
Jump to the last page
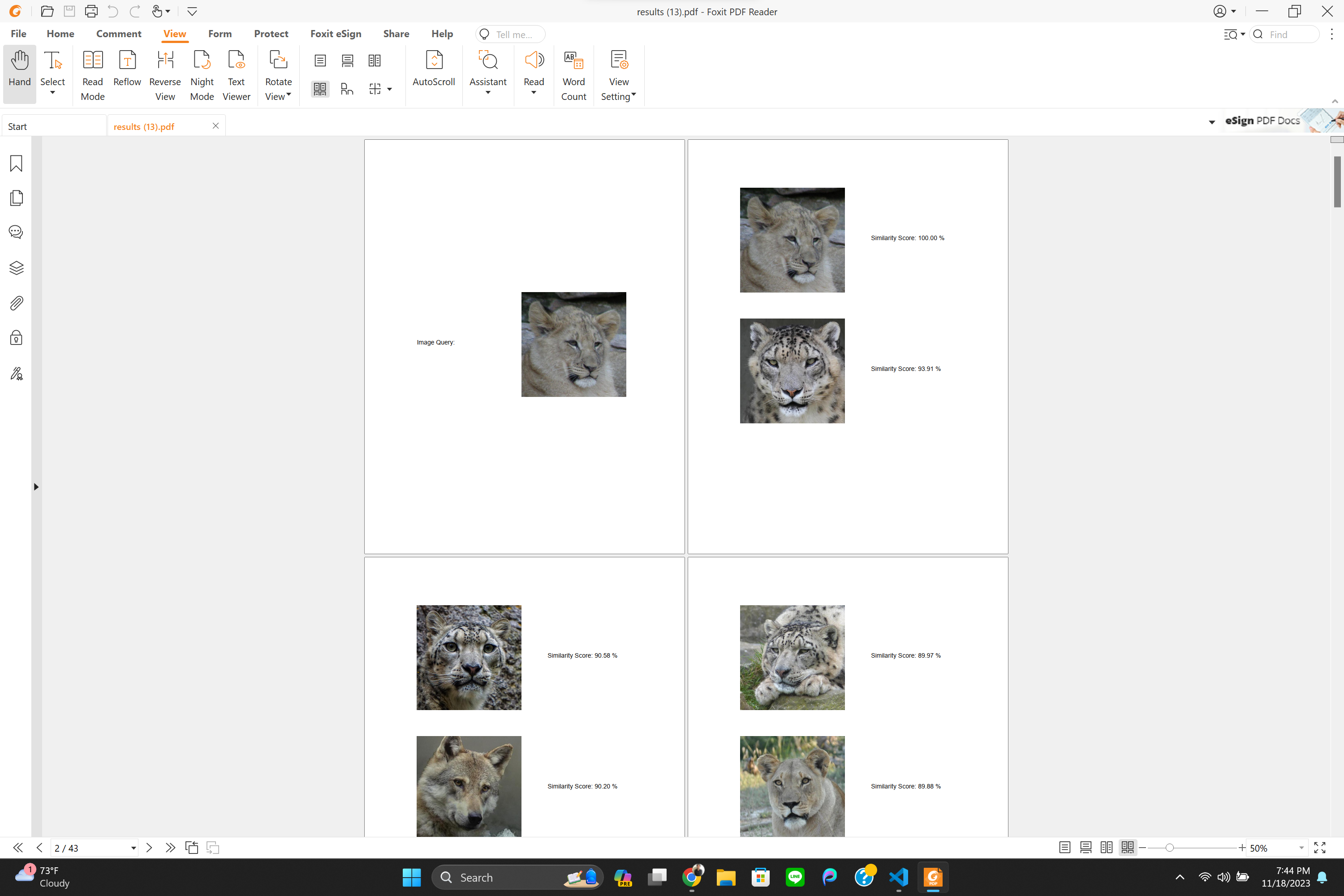(170, 848)
